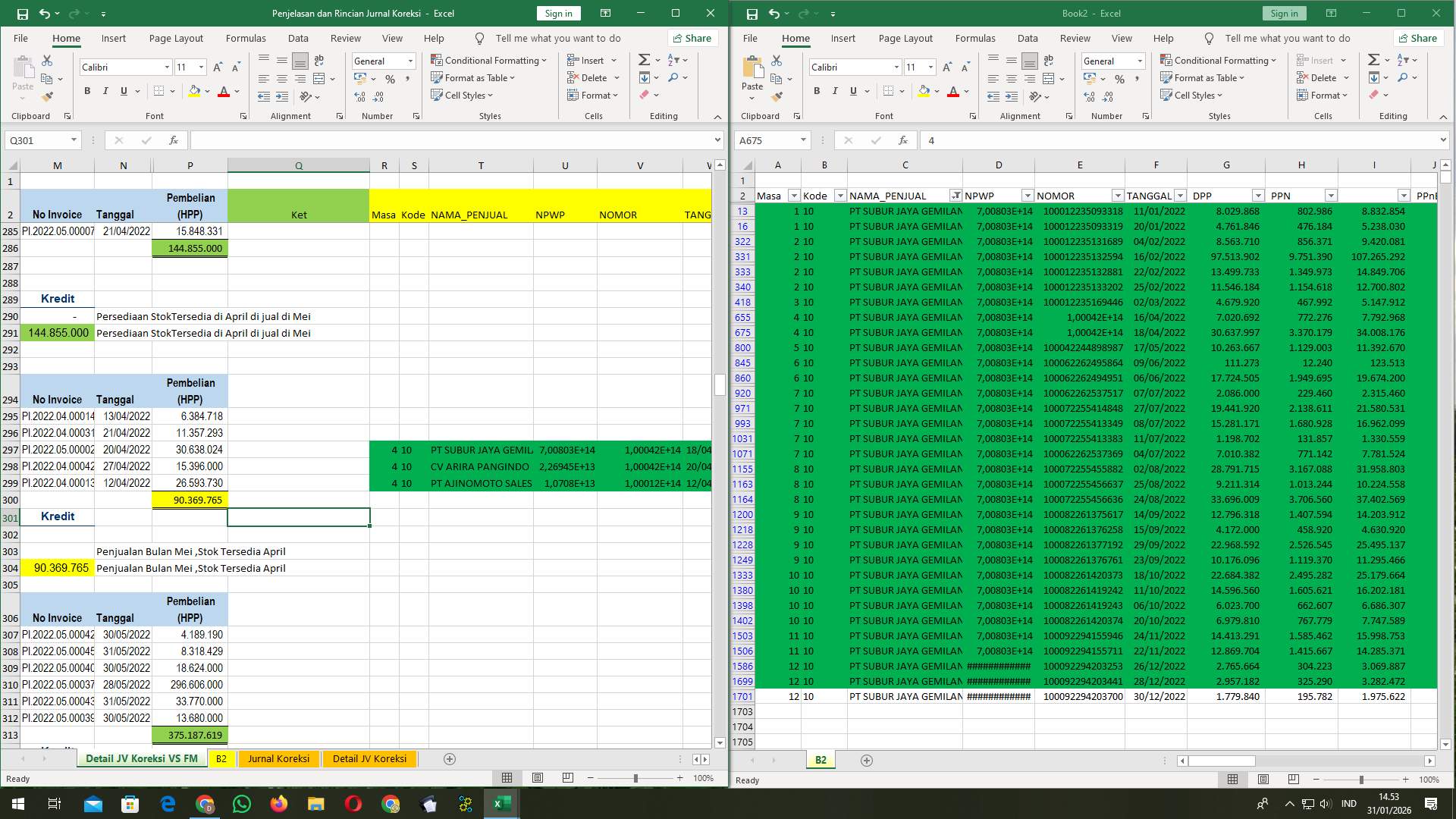Expand the Font Size dropdown
The height and width of the screenshot is (819, 1456).
[x=200, y=67]
